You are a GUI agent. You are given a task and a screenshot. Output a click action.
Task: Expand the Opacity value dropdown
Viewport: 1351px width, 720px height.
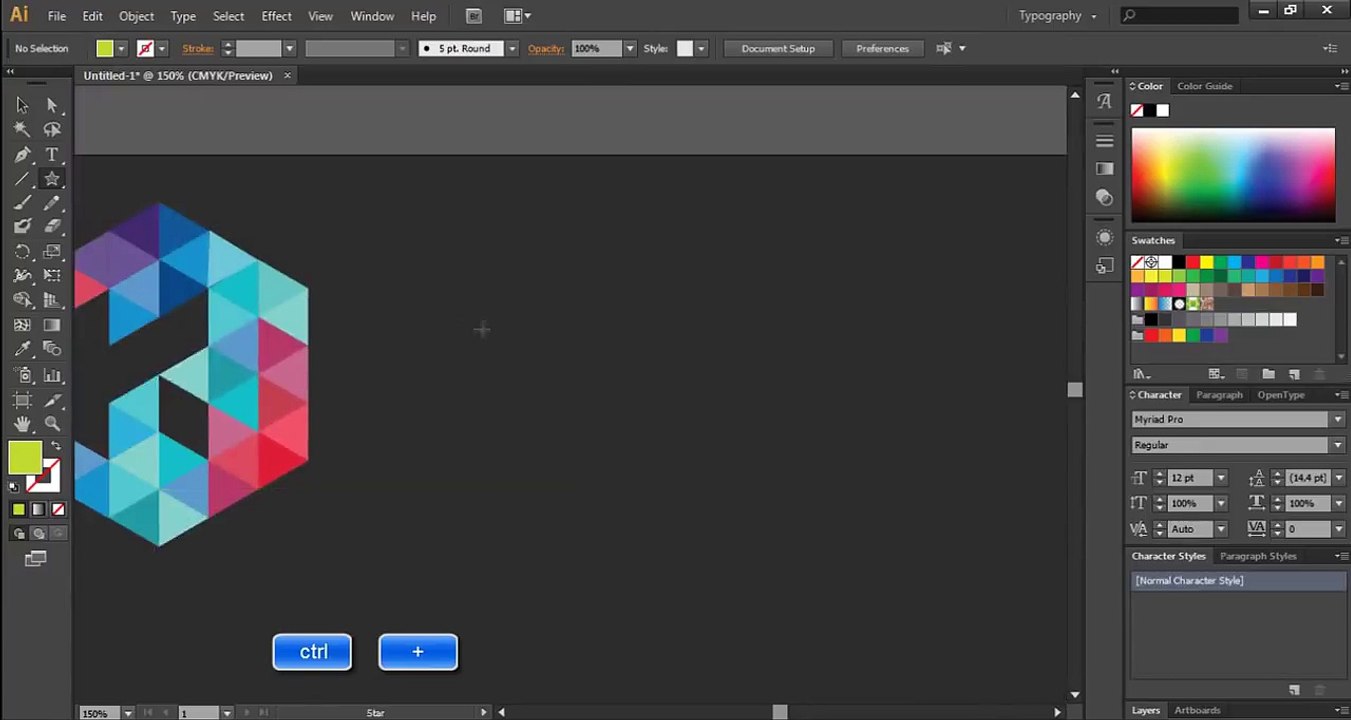click(x=629, y=48)
